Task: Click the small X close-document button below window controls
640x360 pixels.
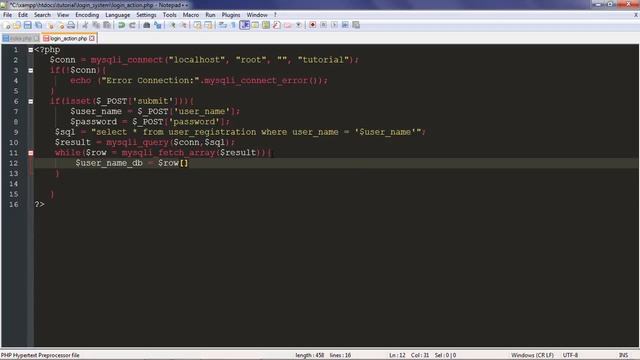Action: pos(636,15)
